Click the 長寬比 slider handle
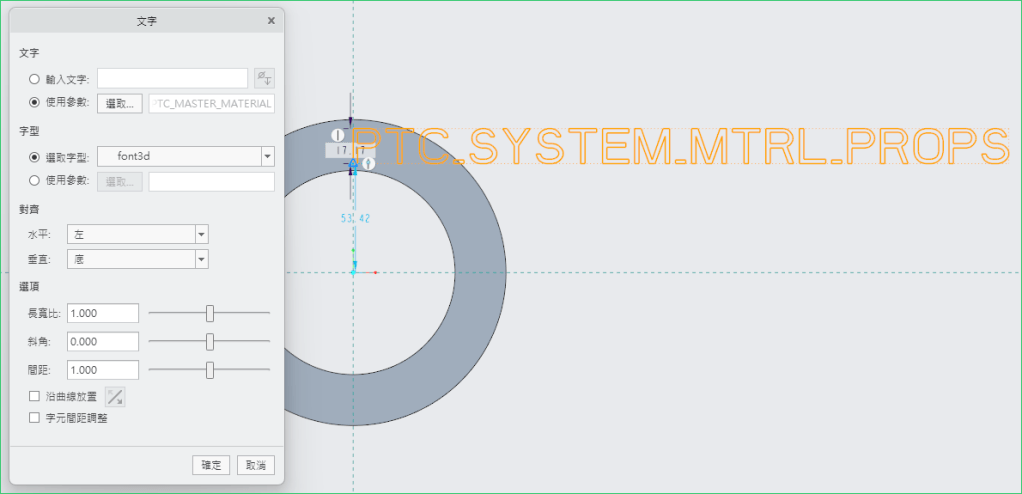 pos(210,313)
